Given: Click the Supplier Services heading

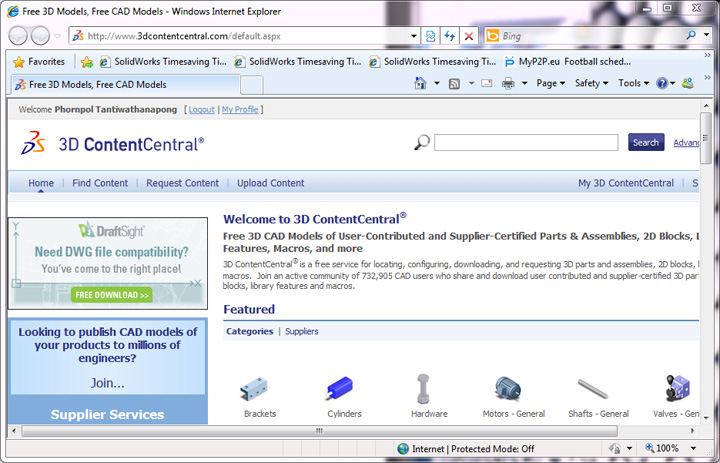Looking at the screenshot, I should pyautogui.click(x=107, y=414).
